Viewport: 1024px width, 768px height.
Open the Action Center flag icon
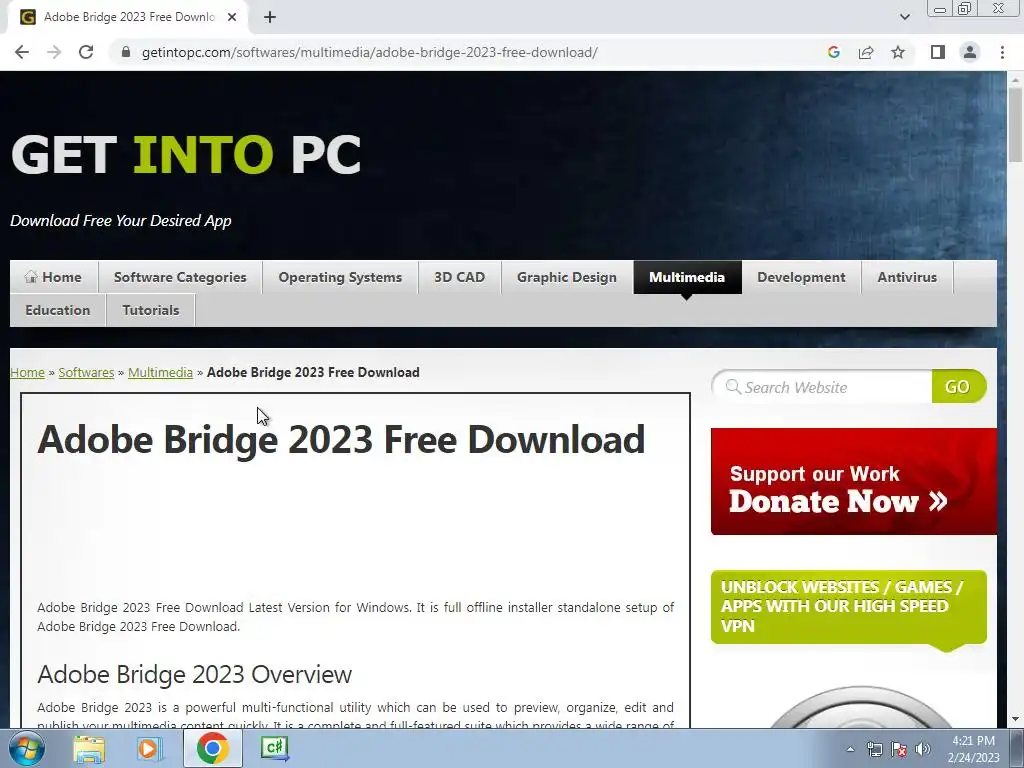(x=899, y=749)
